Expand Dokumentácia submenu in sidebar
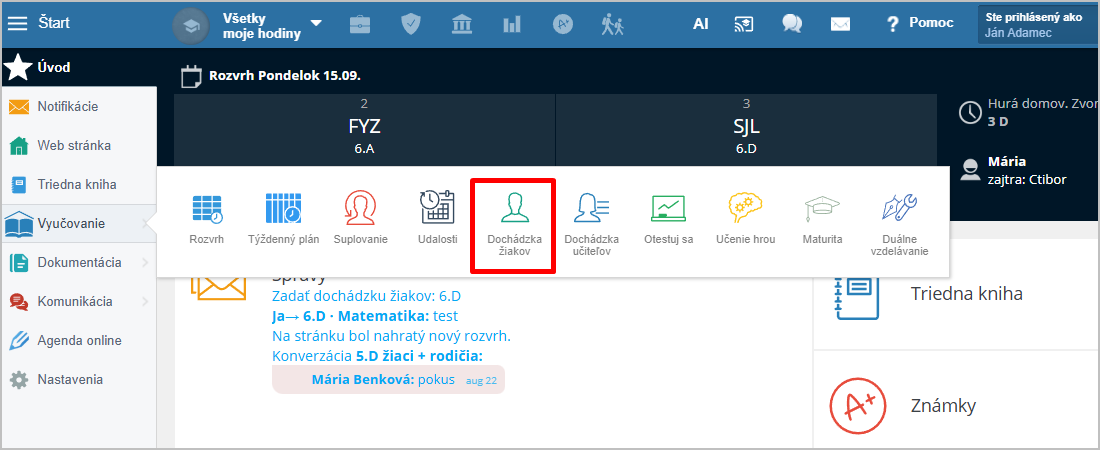The width and height of the screenshot is (1100, 450). (79, 263)
